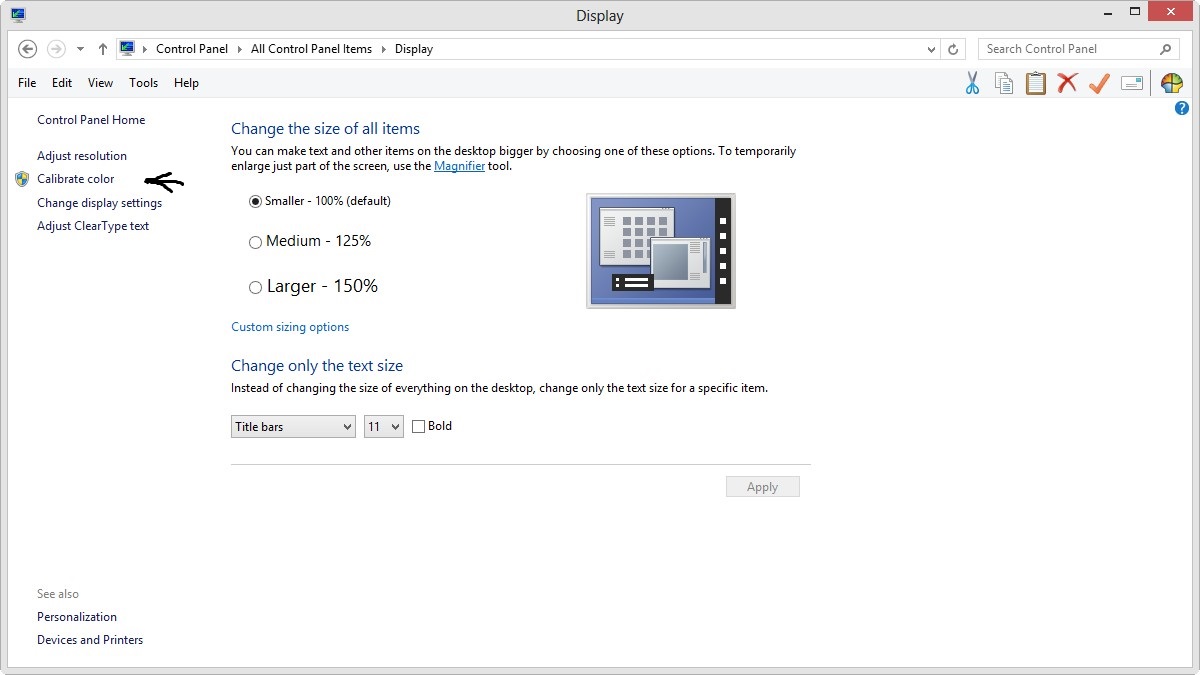Open the Help menu
This screenshot has width=1200, height=675.
[187, 83]
